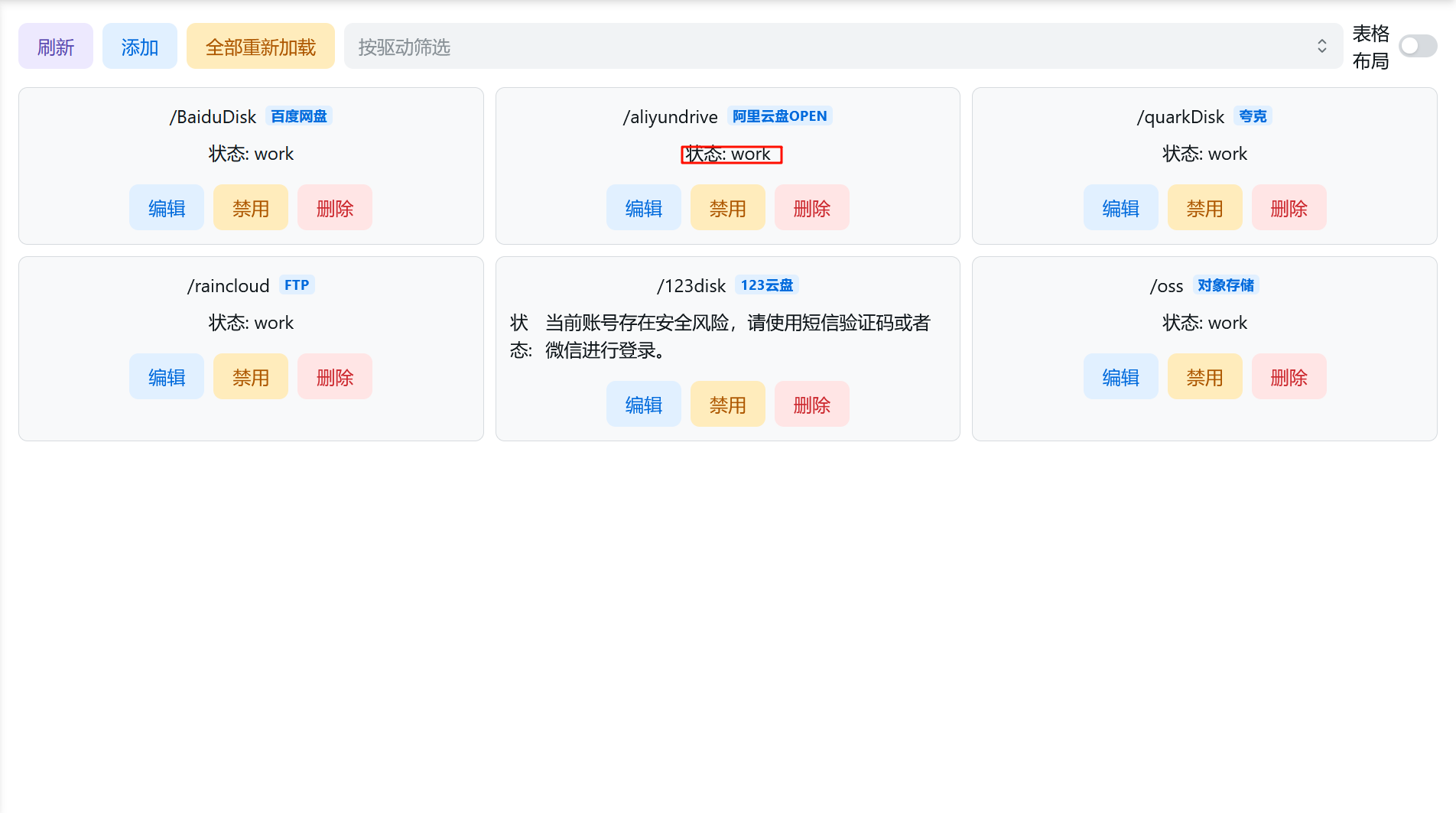
Task: Disable the /BaiduDisk storage
Action: (x=251, y=207)
